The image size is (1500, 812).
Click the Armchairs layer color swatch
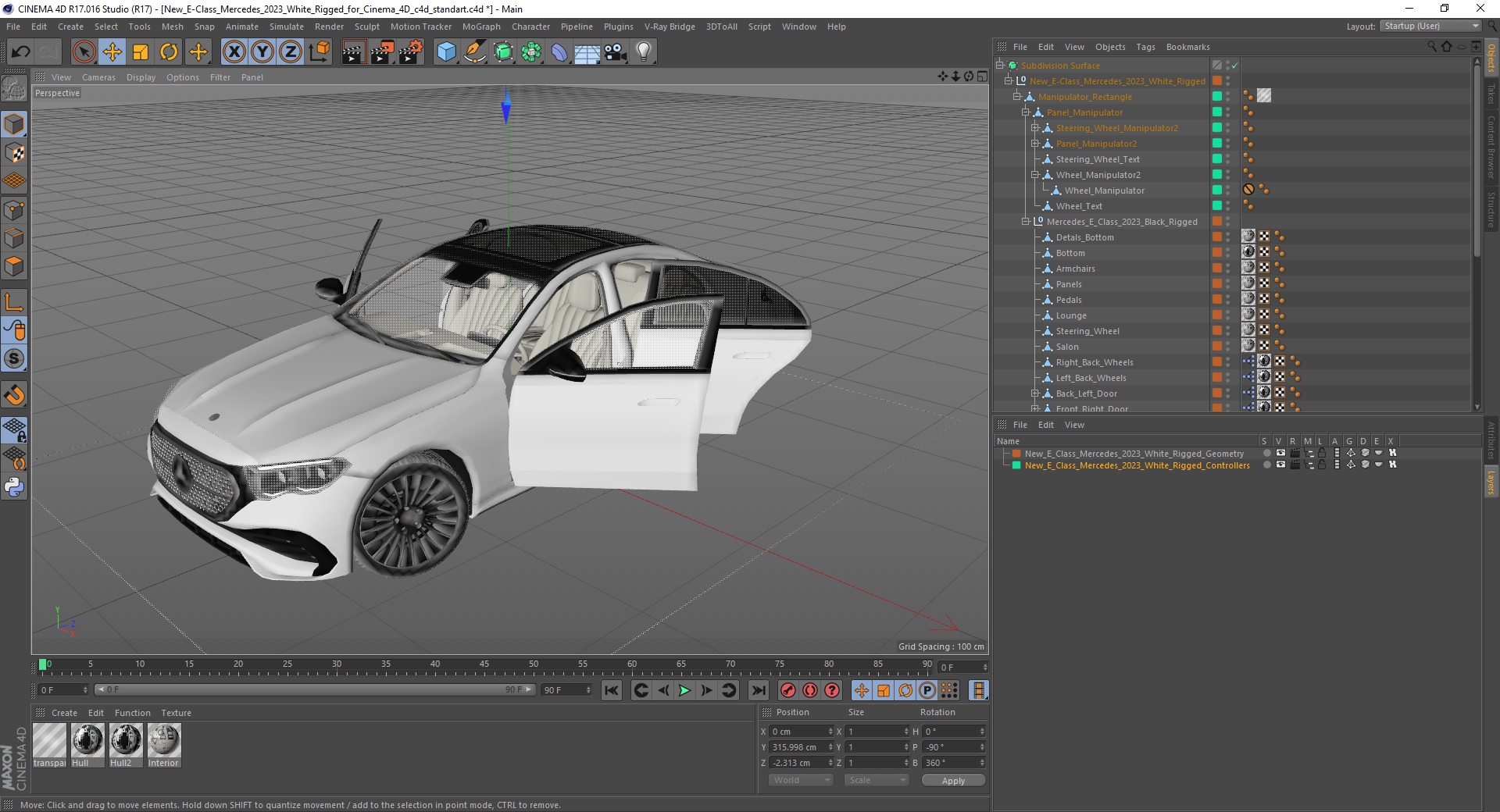click(x=1216, y=269)
